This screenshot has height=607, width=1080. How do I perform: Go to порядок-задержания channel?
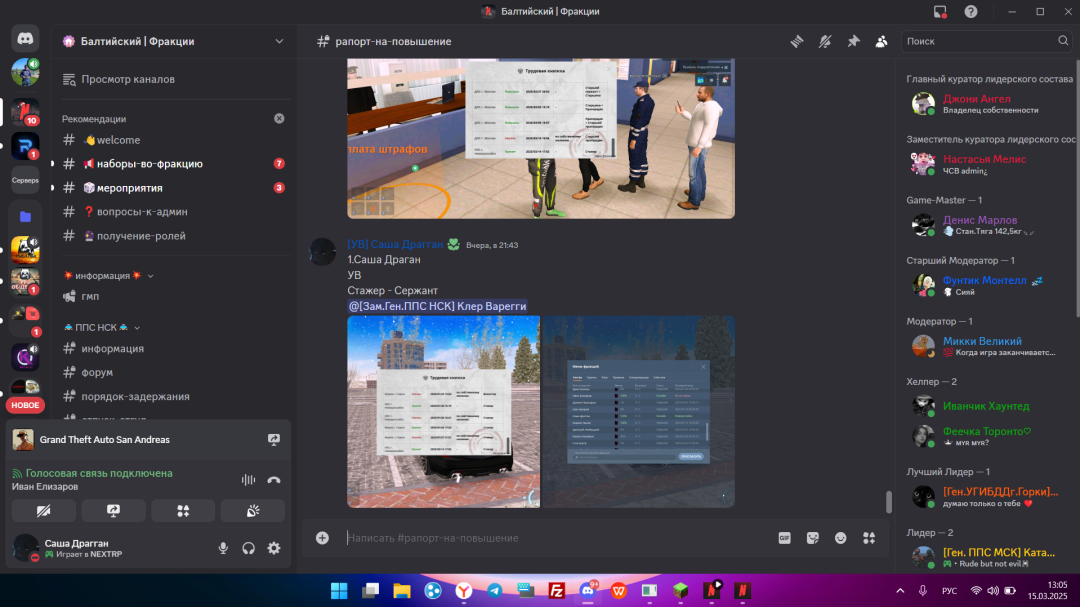(135, 396)
